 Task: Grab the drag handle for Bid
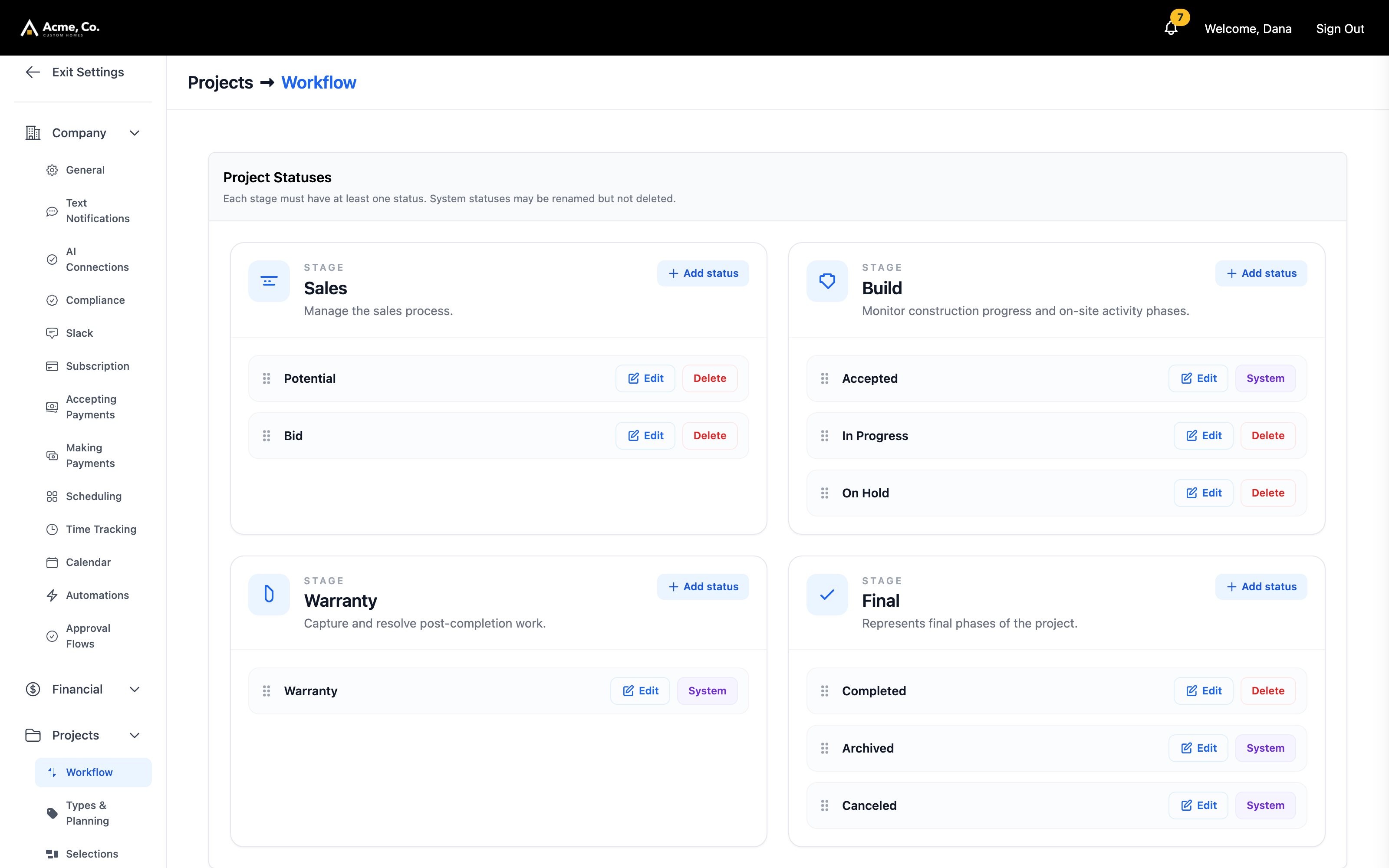pyautogui.click(x=267, y=436)
